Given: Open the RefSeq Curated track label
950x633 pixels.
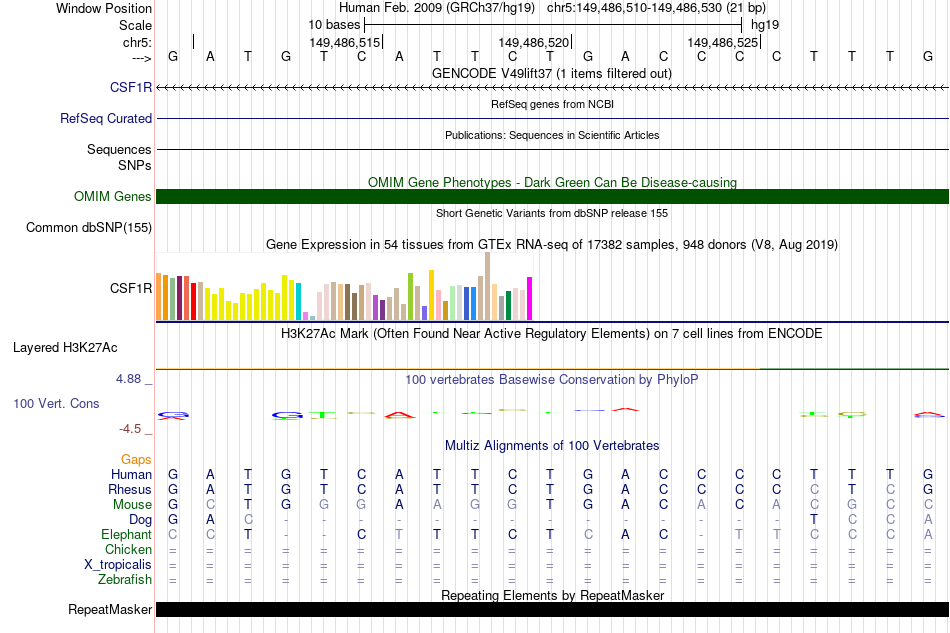Looking at the screenshot, I should coord(106,118).
